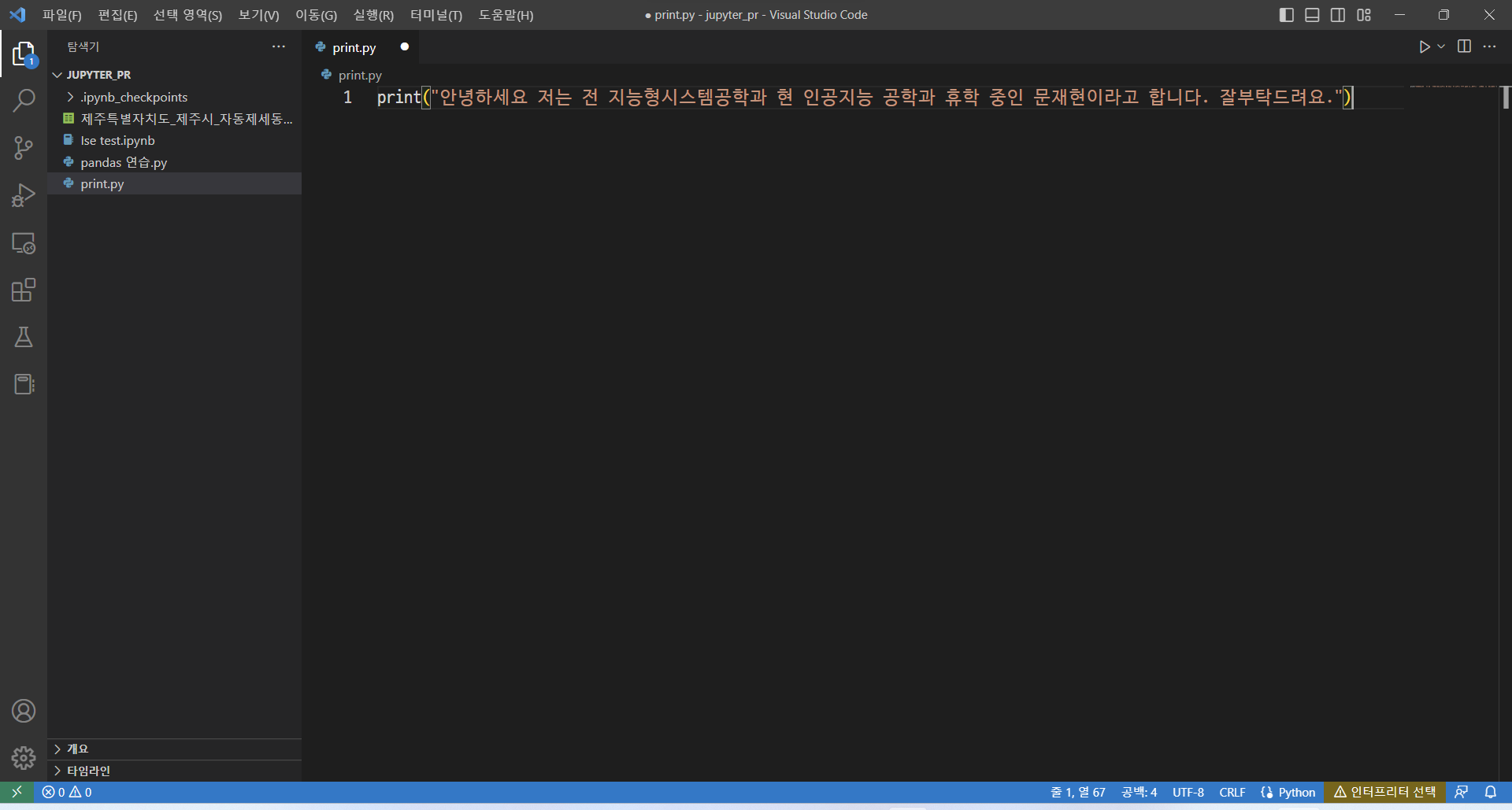The image size is (1512, 810).
Task: Click the Run Python File play button
Action: pos(1424,47)
